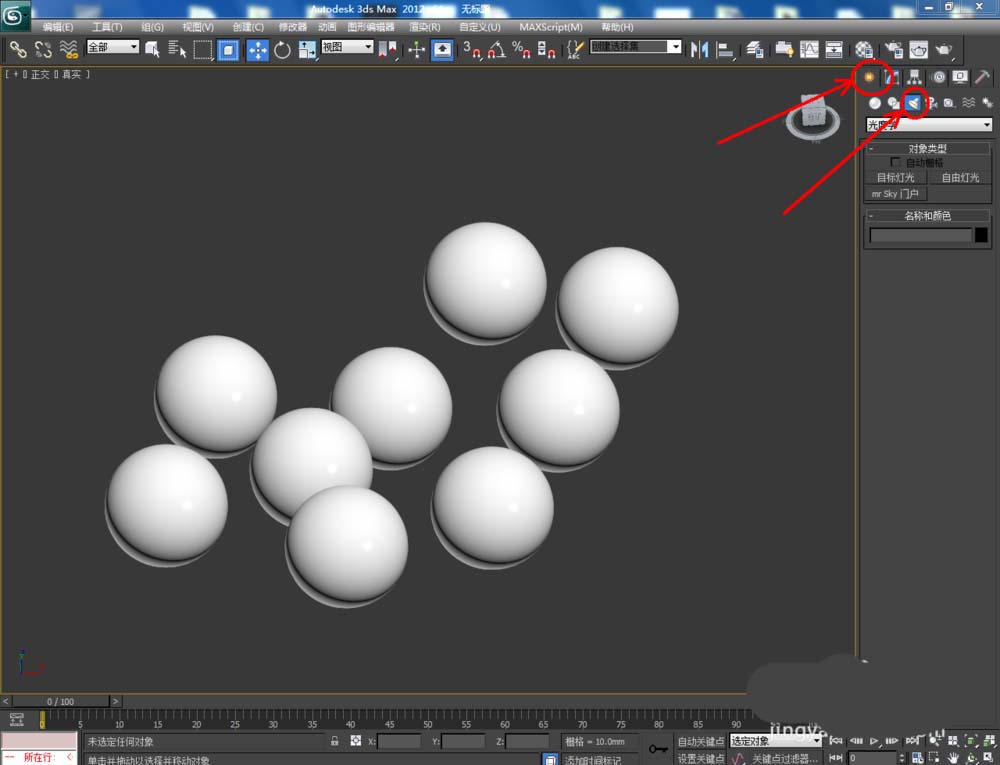Switch to the Modify panel tab
The width and height of the screenshot is (1000, 765).
coord(892,77)
